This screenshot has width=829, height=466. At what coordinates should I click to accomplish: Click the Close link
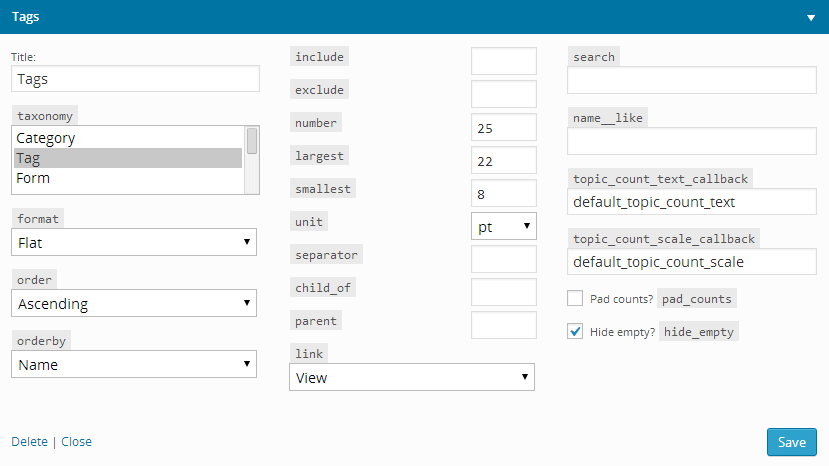click(77, 442)
